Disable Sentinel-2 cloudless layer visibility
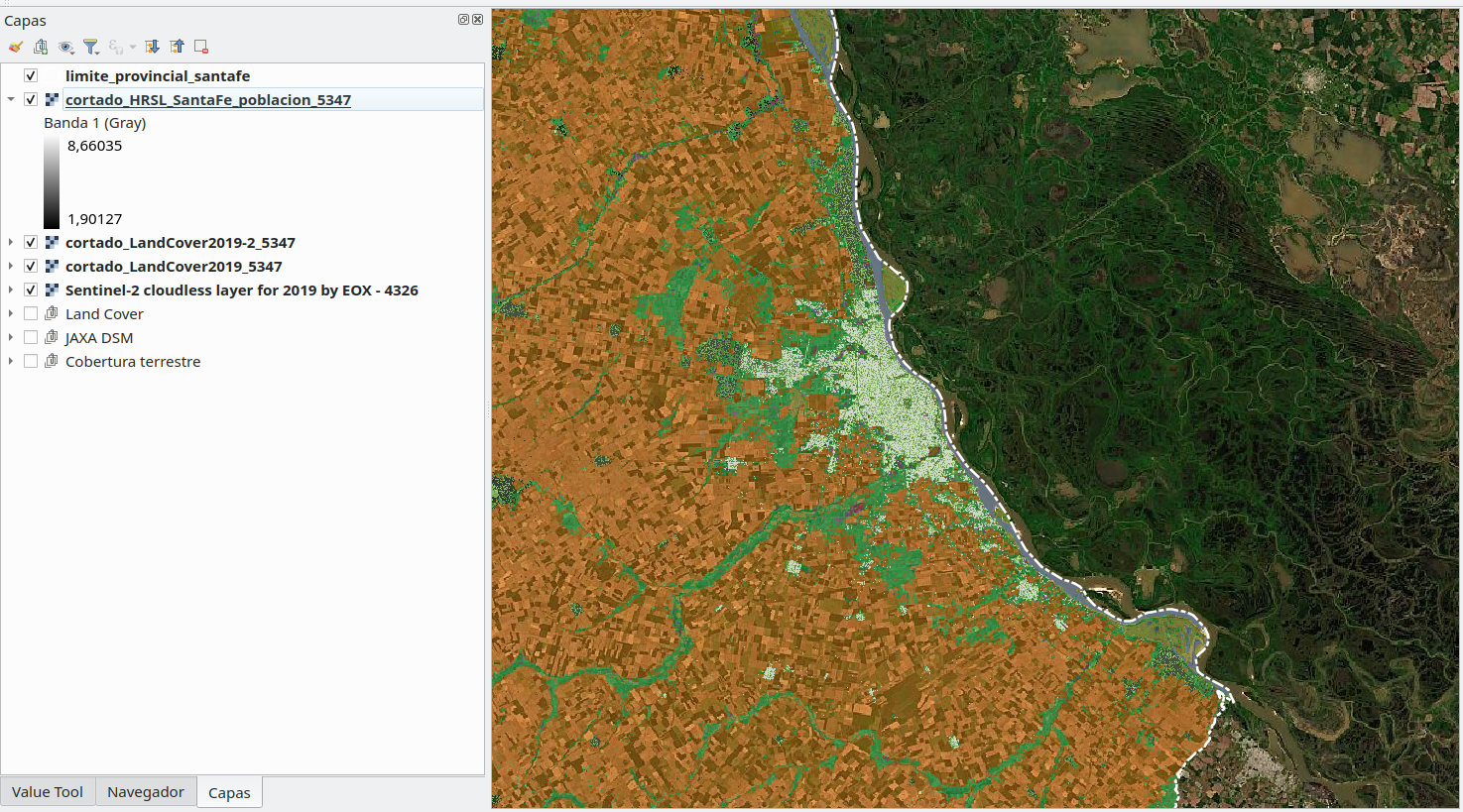The image size is (1463, 812). pos(31,290)
